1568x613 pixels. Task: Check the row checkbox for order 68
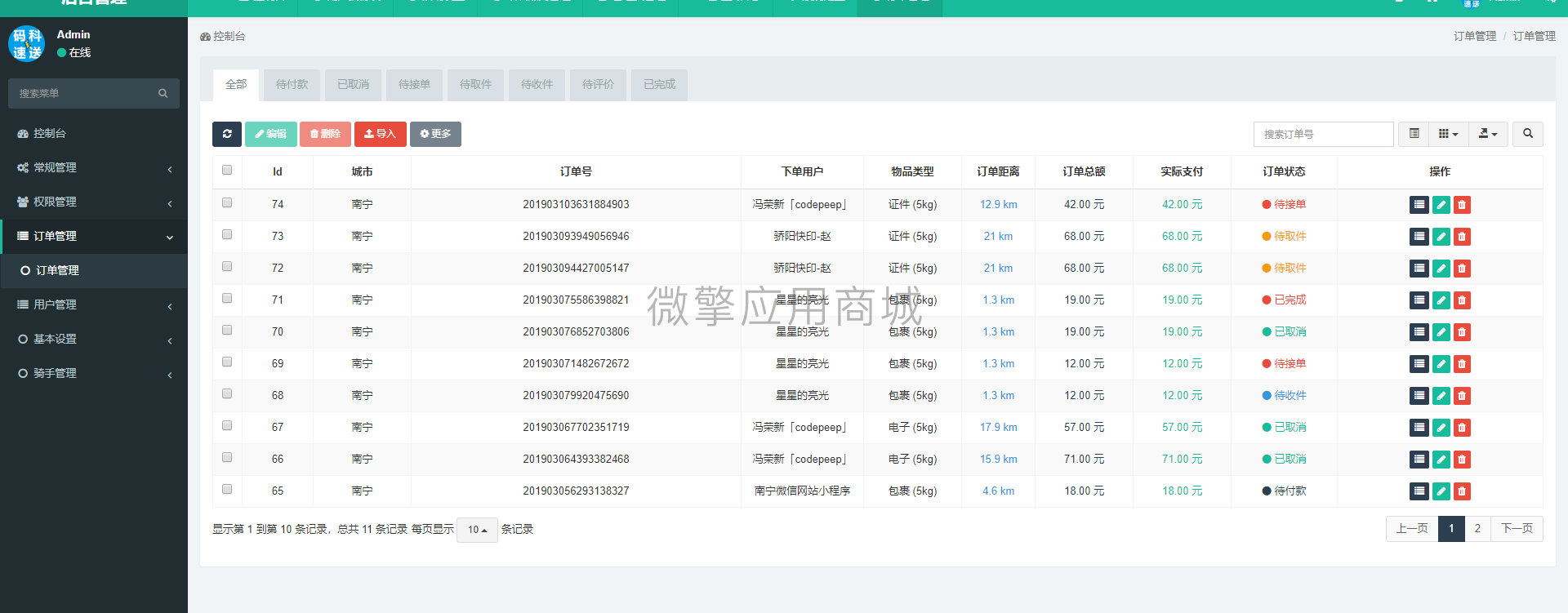(x=227, y=394)
